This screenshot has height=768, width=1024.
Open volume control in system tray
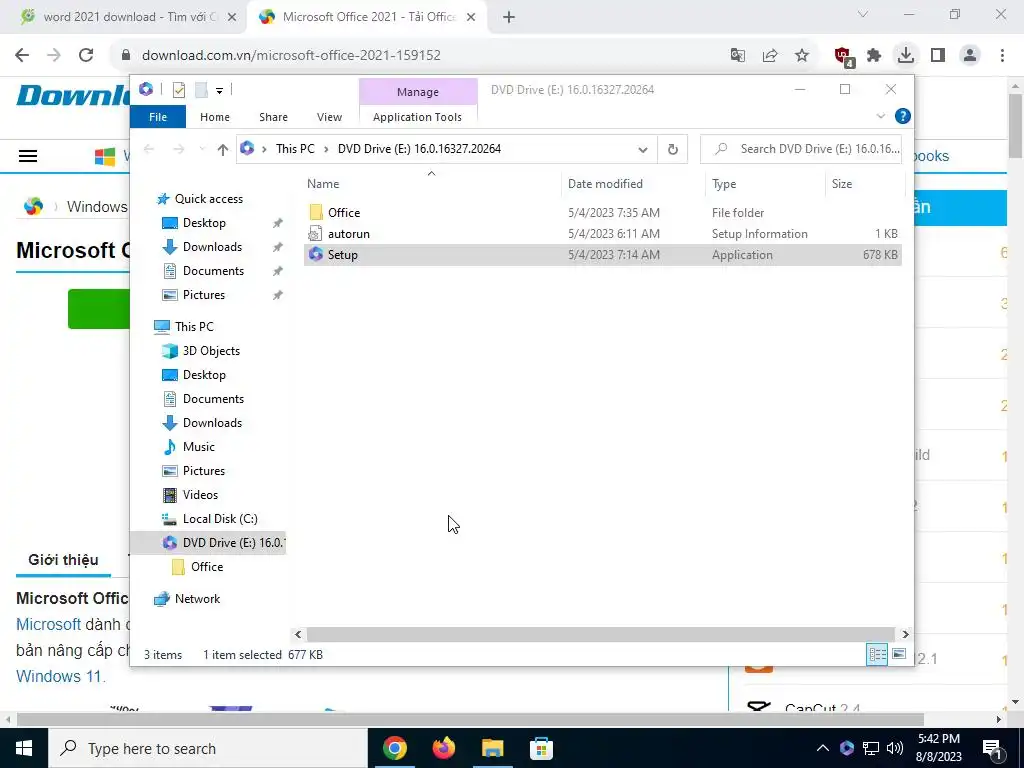pyautogui.click(x=895, y=748)
